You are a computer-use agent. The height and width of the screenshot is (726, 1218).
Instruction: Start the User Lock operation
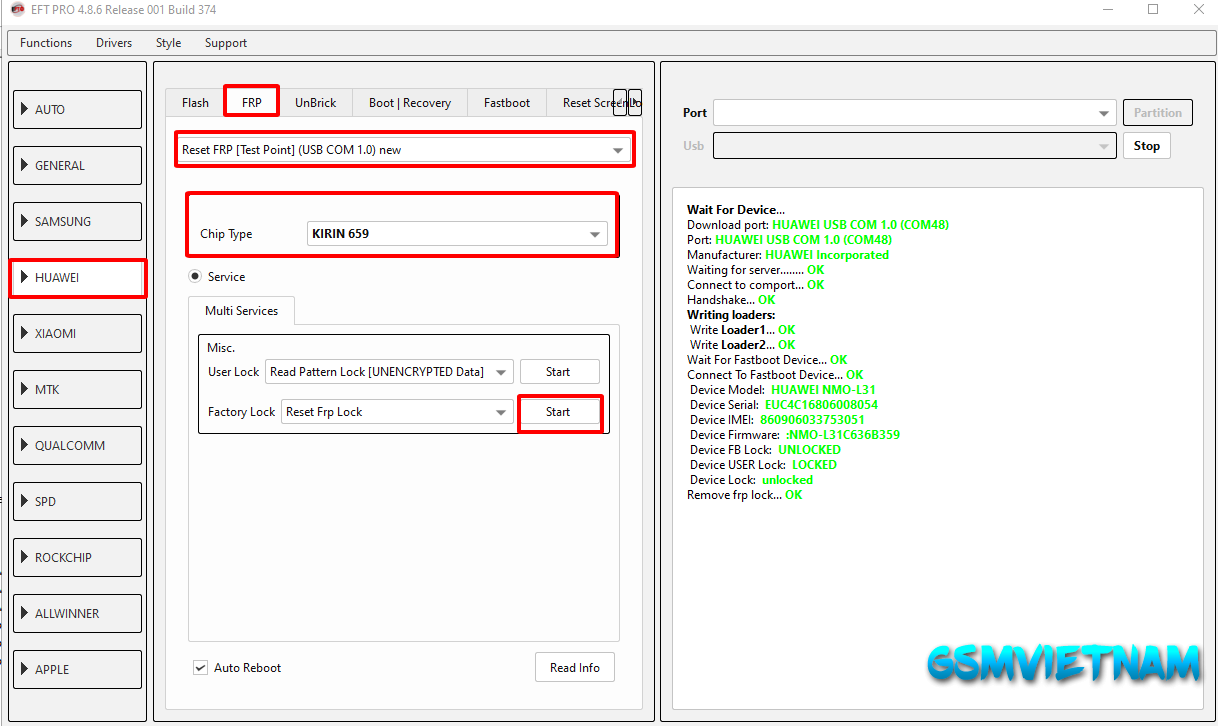pos(559,372)
